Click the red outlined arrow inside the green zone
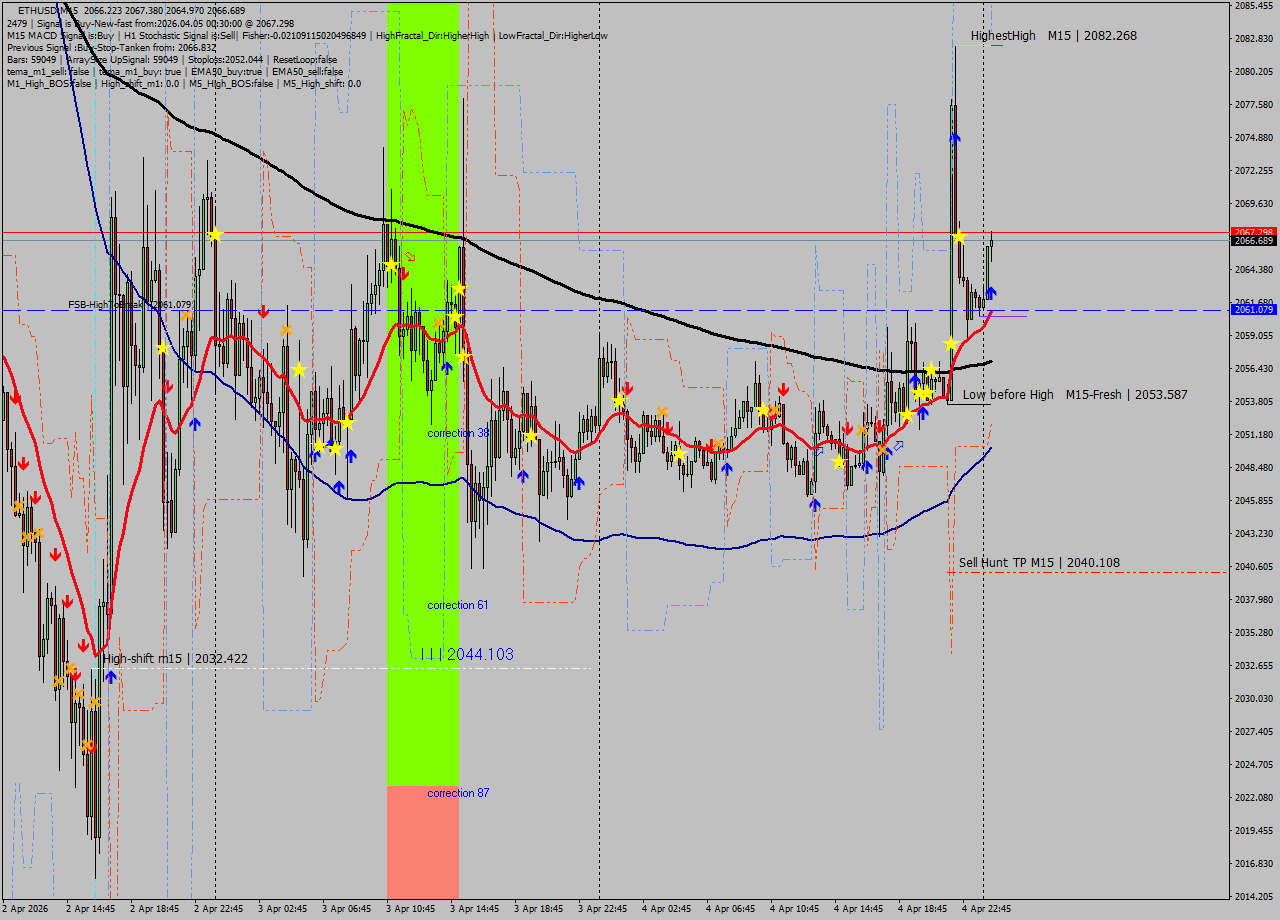The image size is (1280, 920). [410, 257]
